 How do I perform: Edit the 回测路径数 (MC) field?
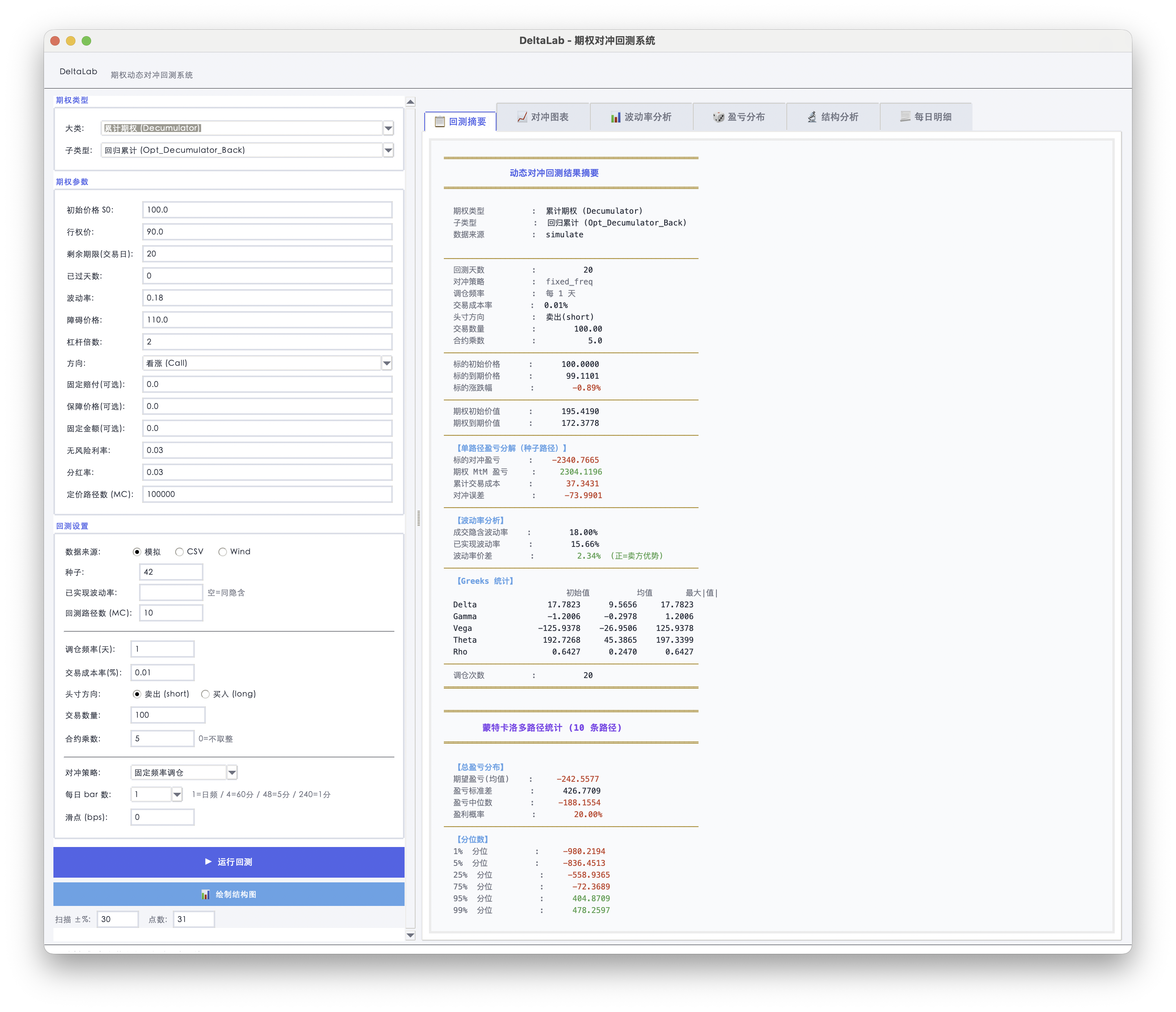click(x=171, y=613)
